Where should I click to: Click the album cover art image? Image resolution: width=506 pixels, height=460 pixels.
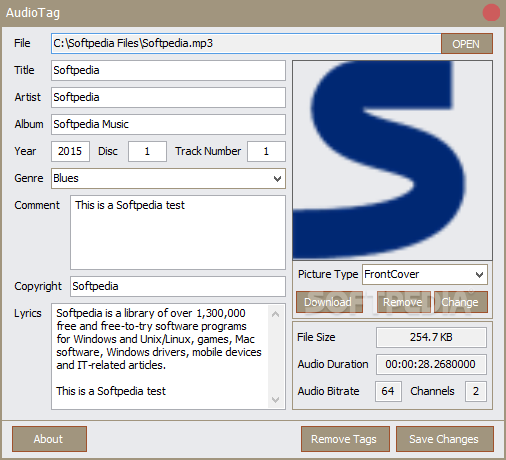click(x=392, y=160)
